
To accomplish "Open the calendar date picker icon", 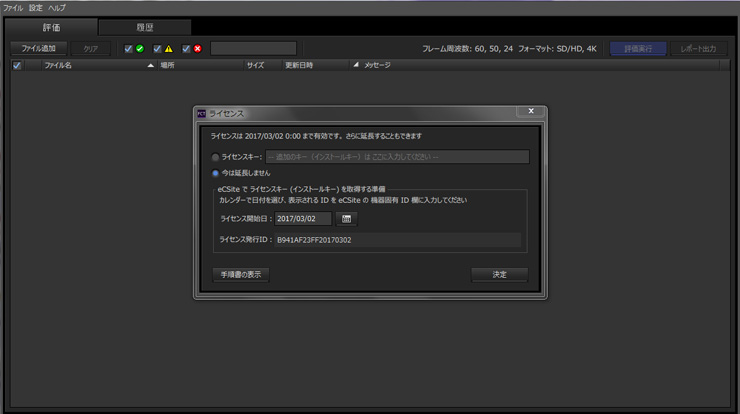I will [346, 219].
